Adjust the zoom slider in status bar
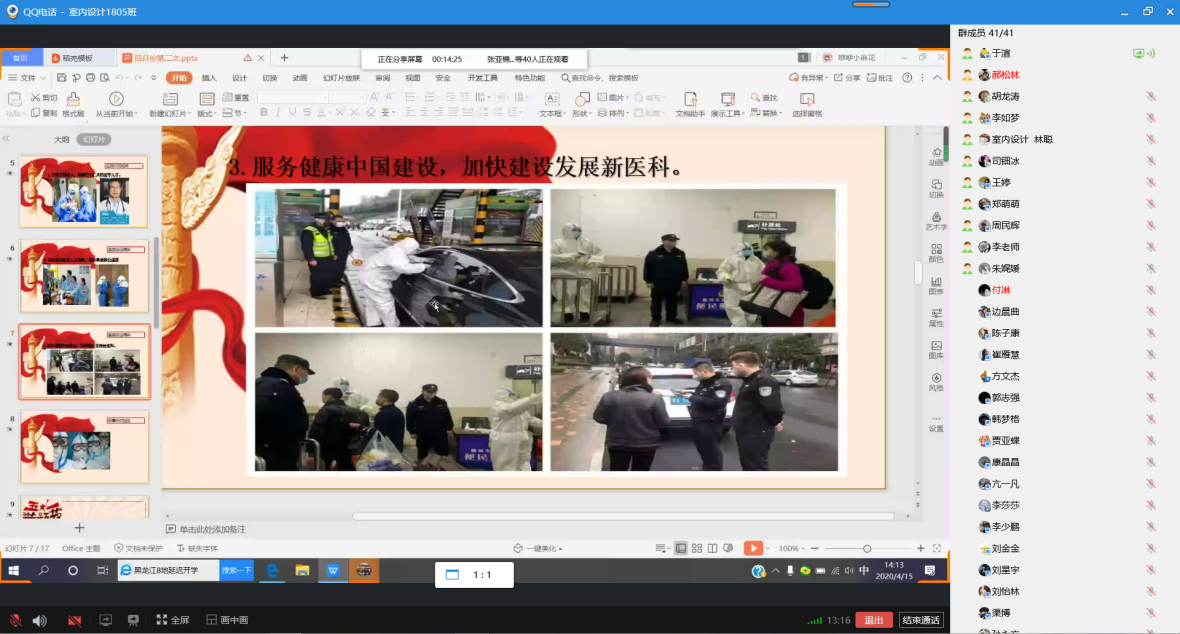This screenshot has height=634, width=1180. pos(866,548)
